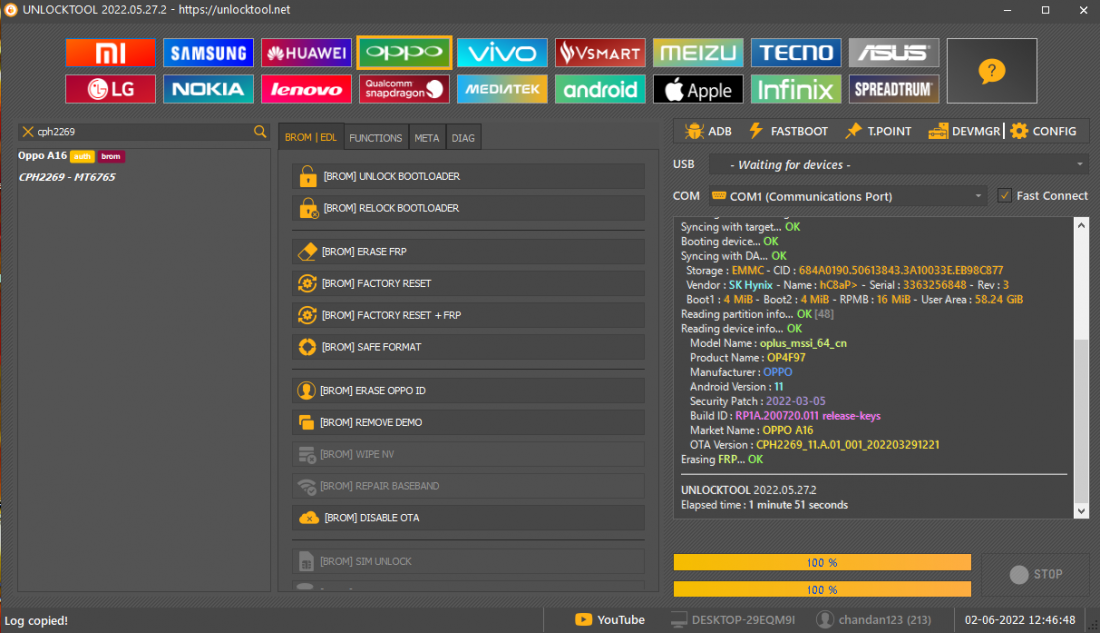Image resolution: width=1100 pixels, height=633 pixels.
Task: Select the Tecno brand logo
Action: (x=796, y=53)
